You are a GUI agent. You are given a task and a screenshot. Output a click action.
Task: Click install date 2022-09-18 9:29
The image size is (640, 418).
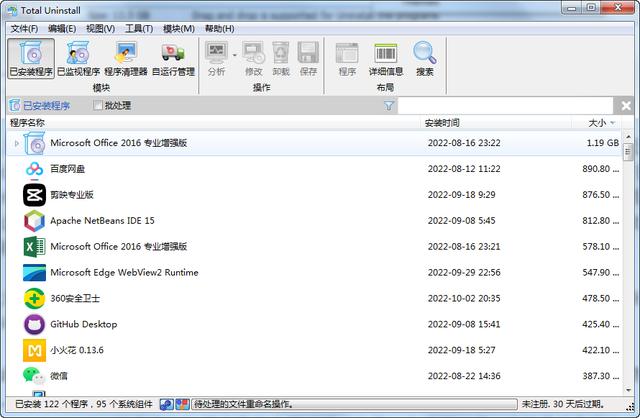coord(462,195)
